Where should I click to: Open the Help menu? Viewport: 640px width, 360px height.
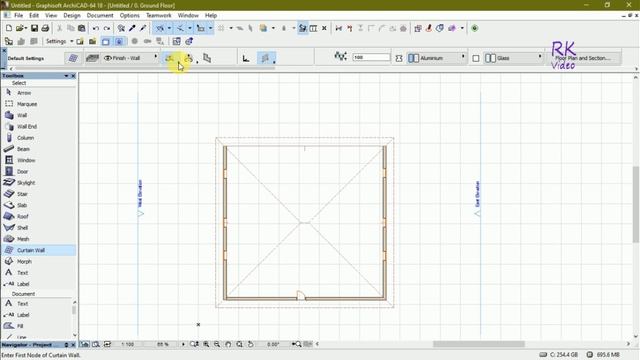pos(211,16)
